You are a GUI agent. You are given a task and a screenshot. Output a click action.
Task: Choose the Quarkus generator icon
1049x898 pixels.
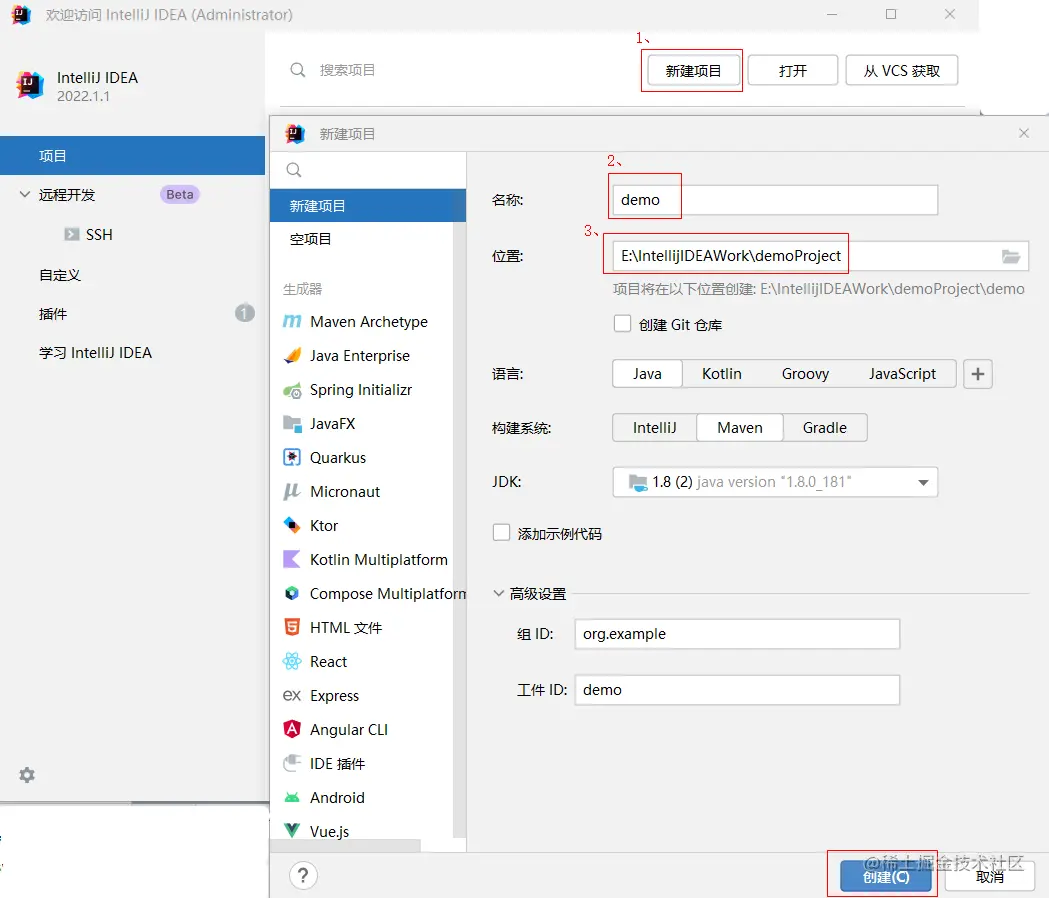292,458
